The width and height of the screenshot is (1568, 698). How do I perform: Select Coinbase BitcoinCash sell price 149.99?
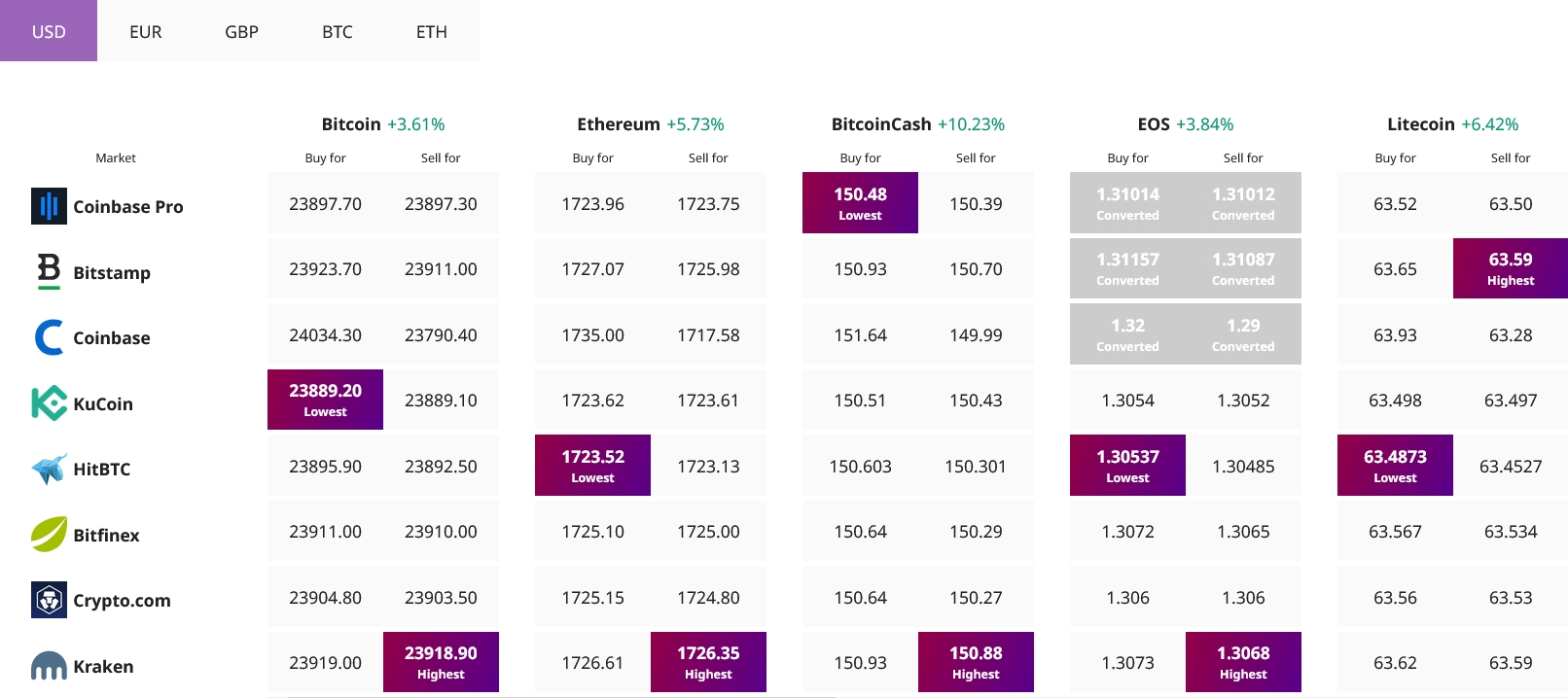pyautogui.click(x=976, y=334)
